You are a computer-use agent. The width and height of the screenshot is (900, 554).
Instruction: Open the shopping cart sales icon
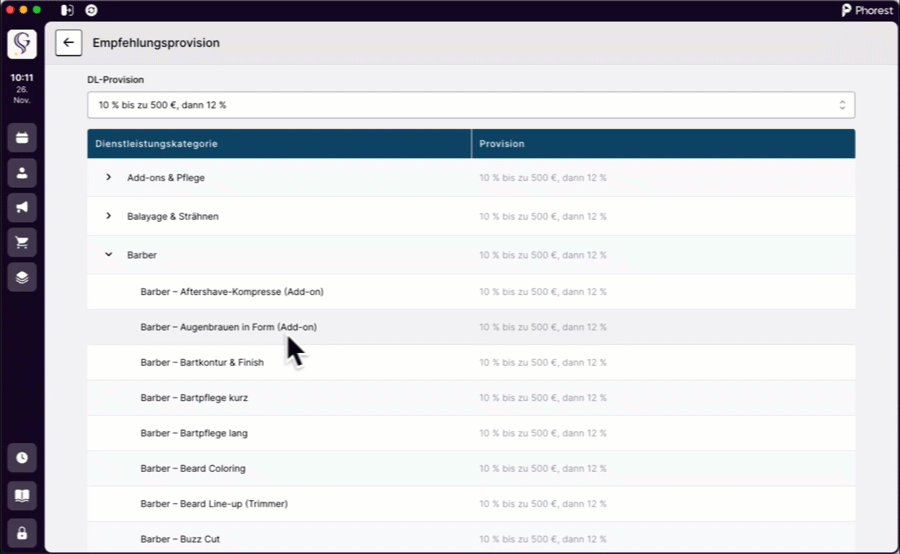(22, 242)
